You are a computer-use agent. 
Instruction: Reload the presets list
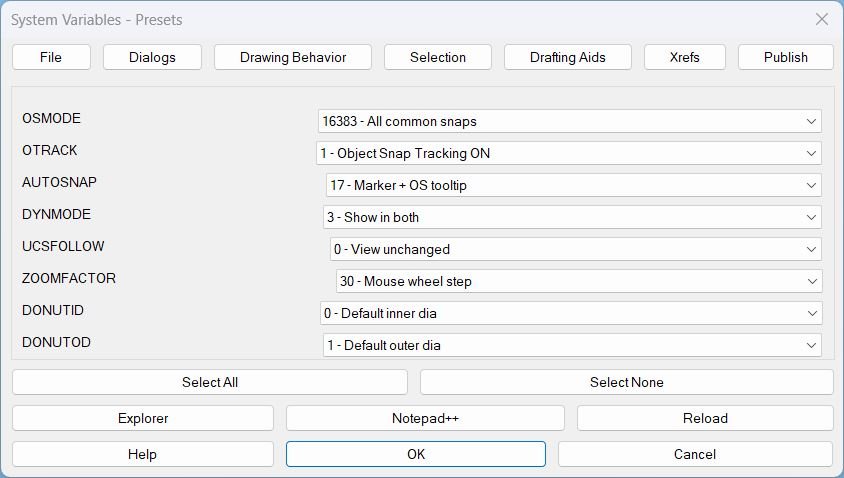click(x=705, y=418)
